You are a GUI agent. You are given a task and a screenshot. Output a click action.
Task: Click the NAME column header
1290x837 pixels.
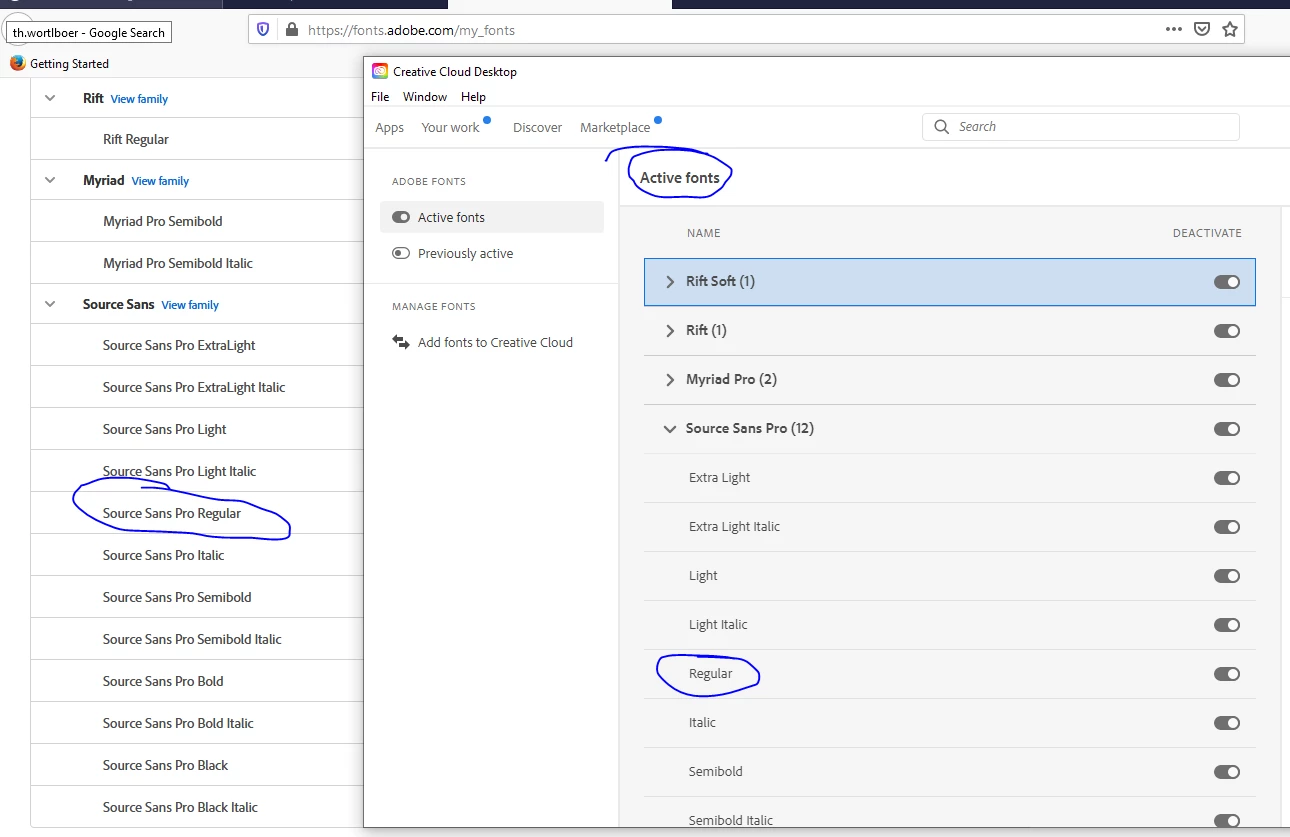[x=703, y=233]
